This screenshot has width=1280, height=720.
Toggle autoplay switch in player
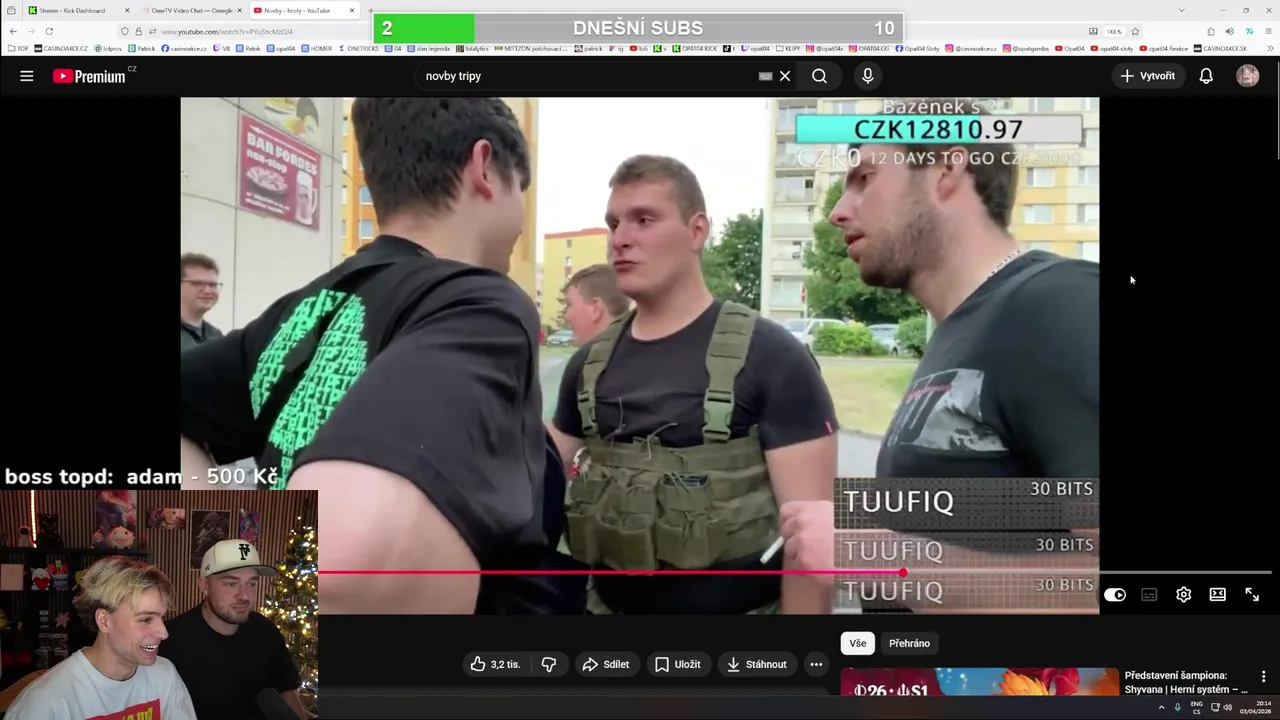click(x=1115, y=594)
